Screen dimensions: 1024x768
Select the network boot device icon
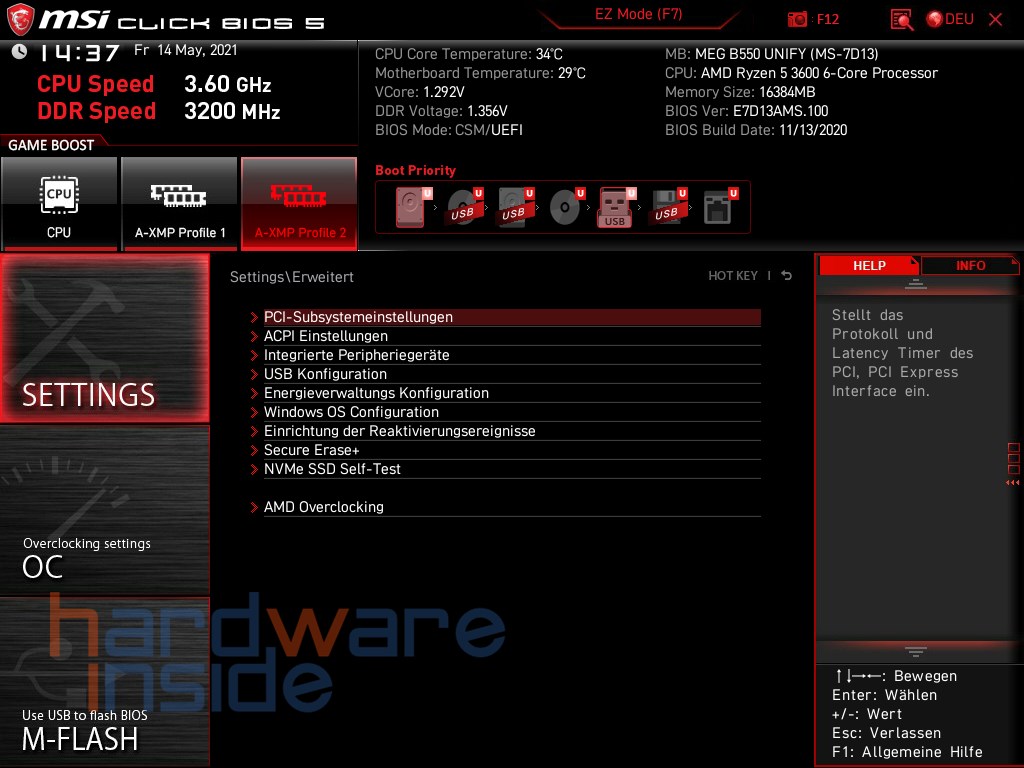pos(716,207)
